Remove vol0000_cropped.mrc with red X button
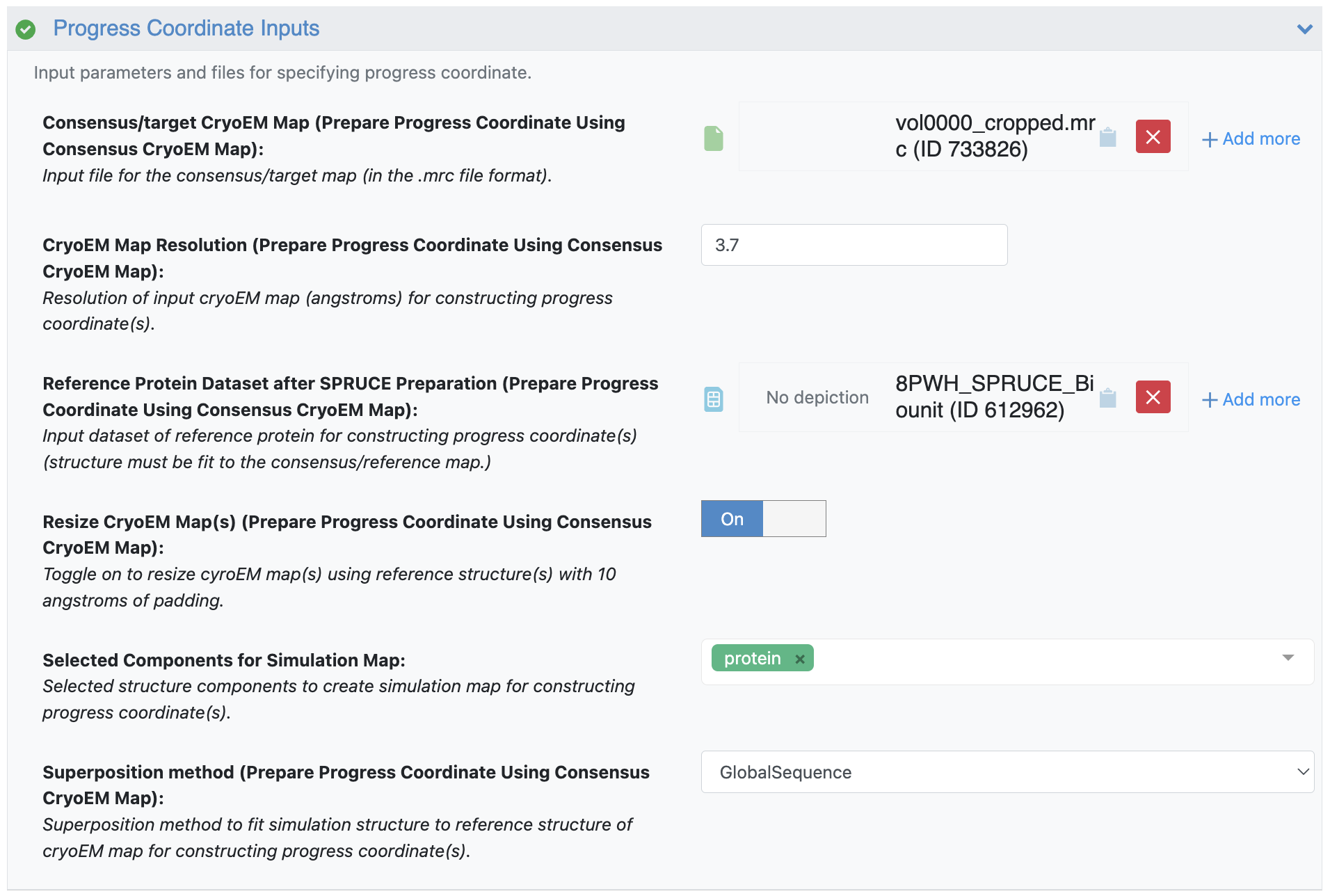This screenshot has height=896, width=1330. coord(1153,137)
